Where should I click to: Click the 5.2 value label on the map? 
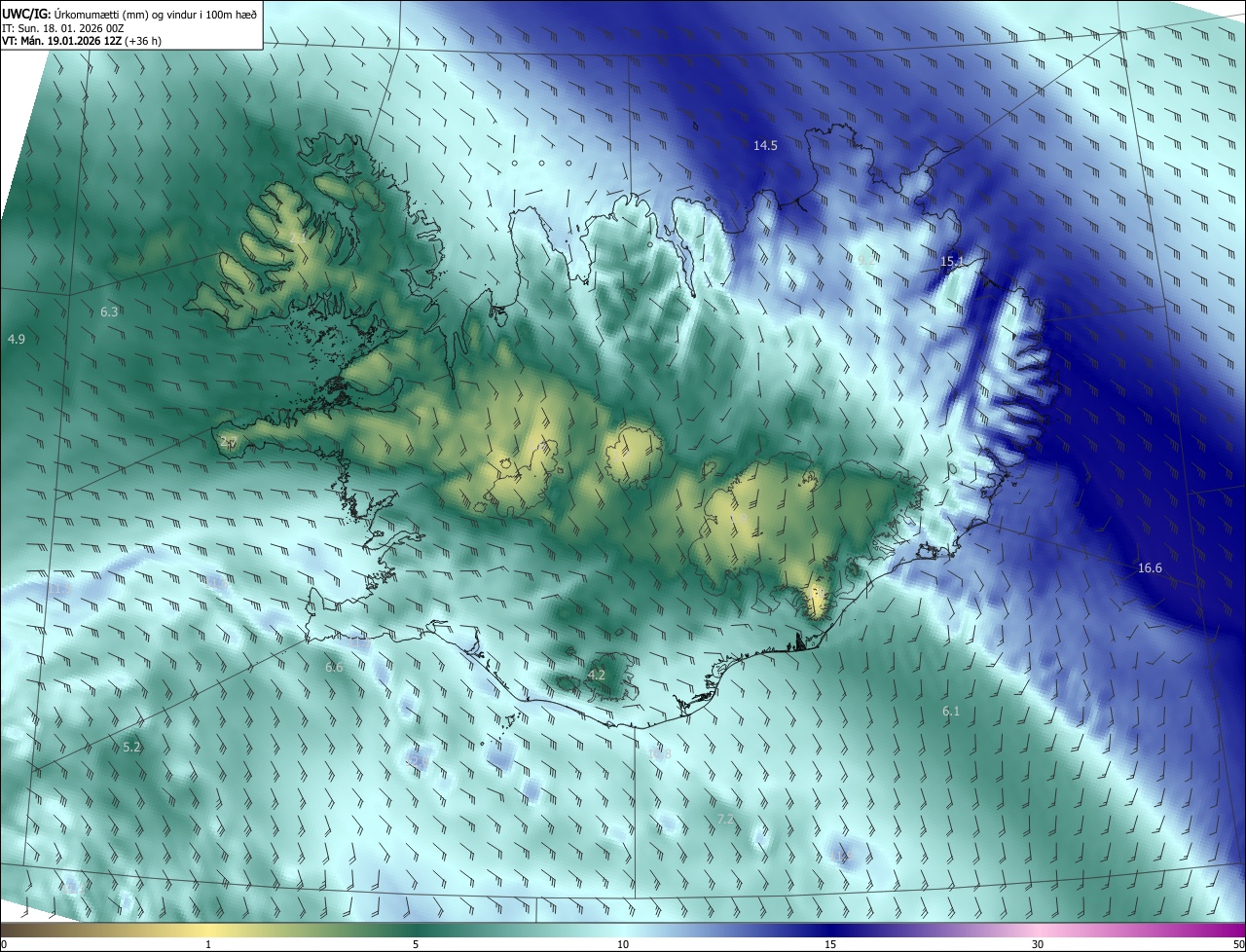pyautogui.click(x=132, y=747)
